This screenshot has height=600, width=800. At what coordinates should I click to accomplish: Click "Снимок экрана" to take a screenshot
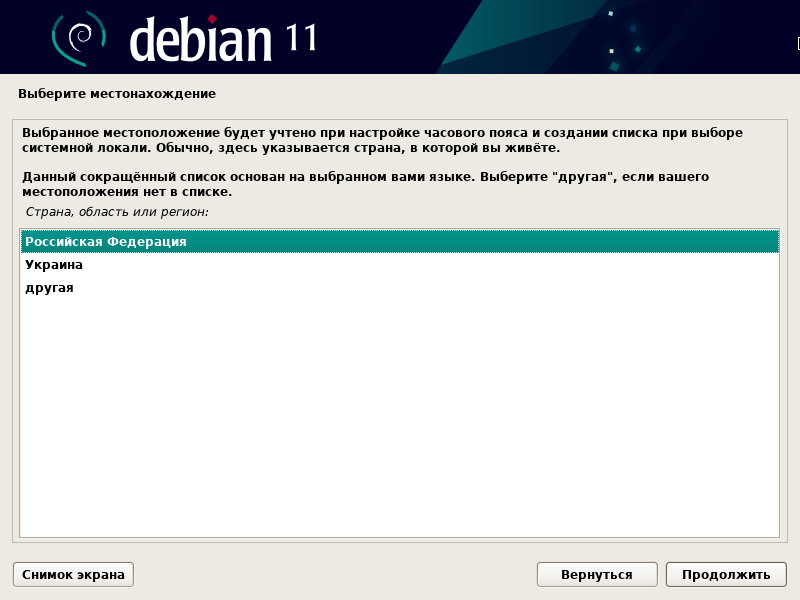coord(71,574)
